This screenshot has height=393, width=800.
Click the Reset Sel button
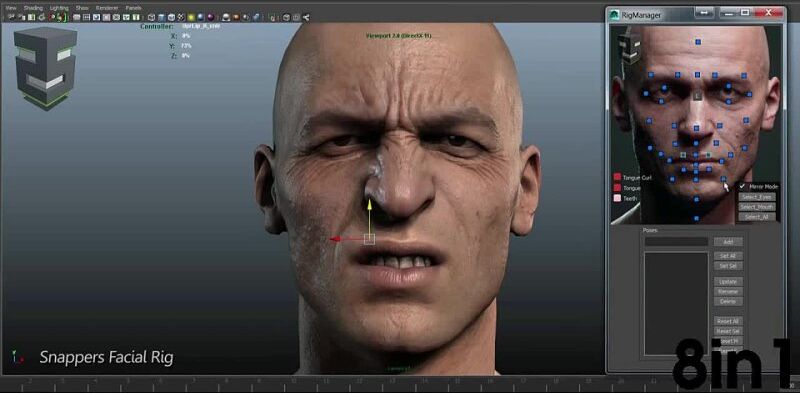tap(728, 331)
